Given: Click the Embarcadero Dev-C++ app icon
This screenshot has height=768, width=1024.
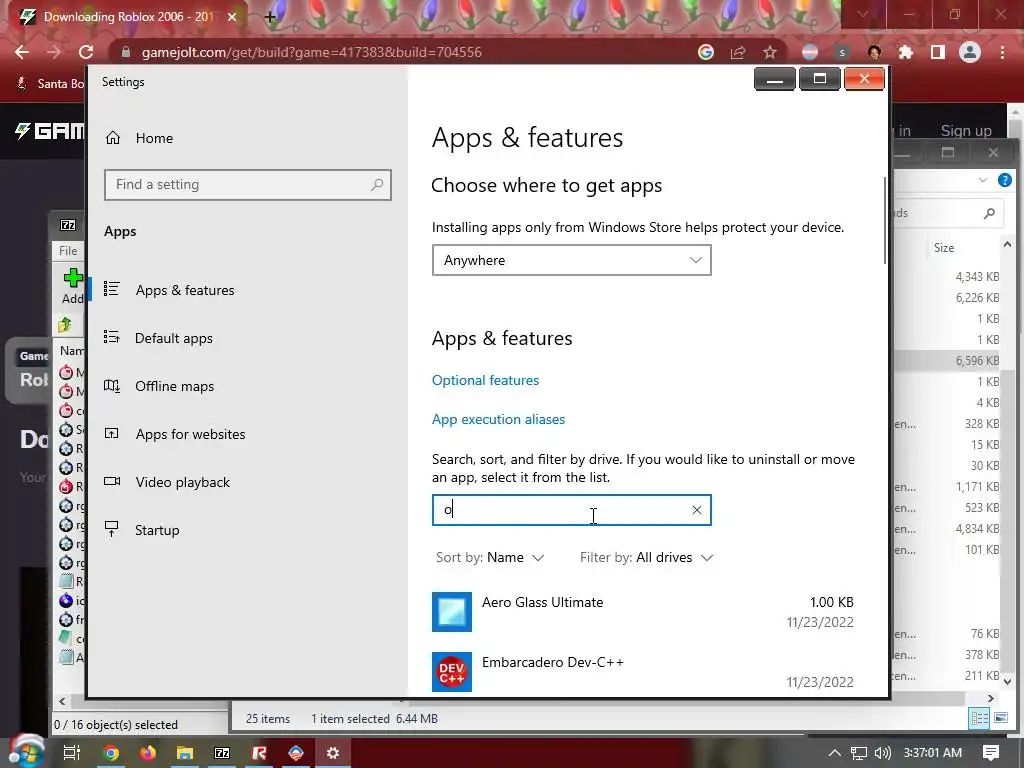Looking at the screenshot, I should pos(452,672).
